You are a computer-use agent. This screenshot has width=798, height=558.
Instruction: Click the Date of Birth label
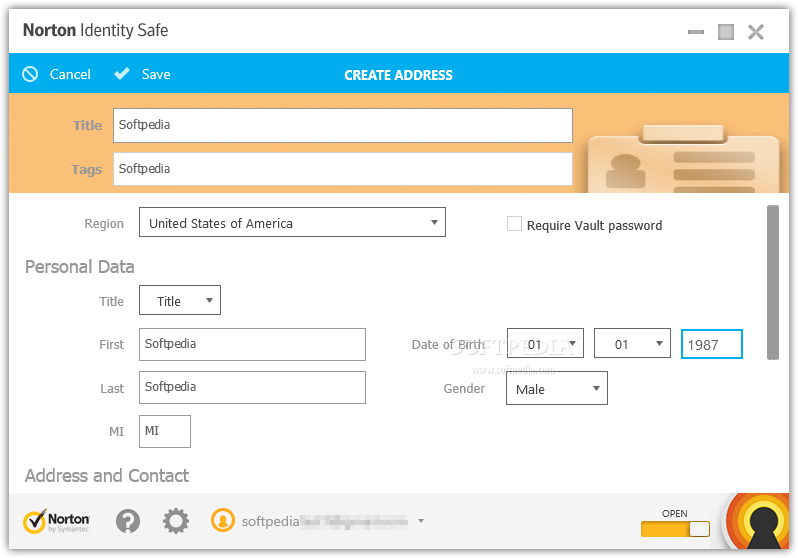tap(448, 345)
